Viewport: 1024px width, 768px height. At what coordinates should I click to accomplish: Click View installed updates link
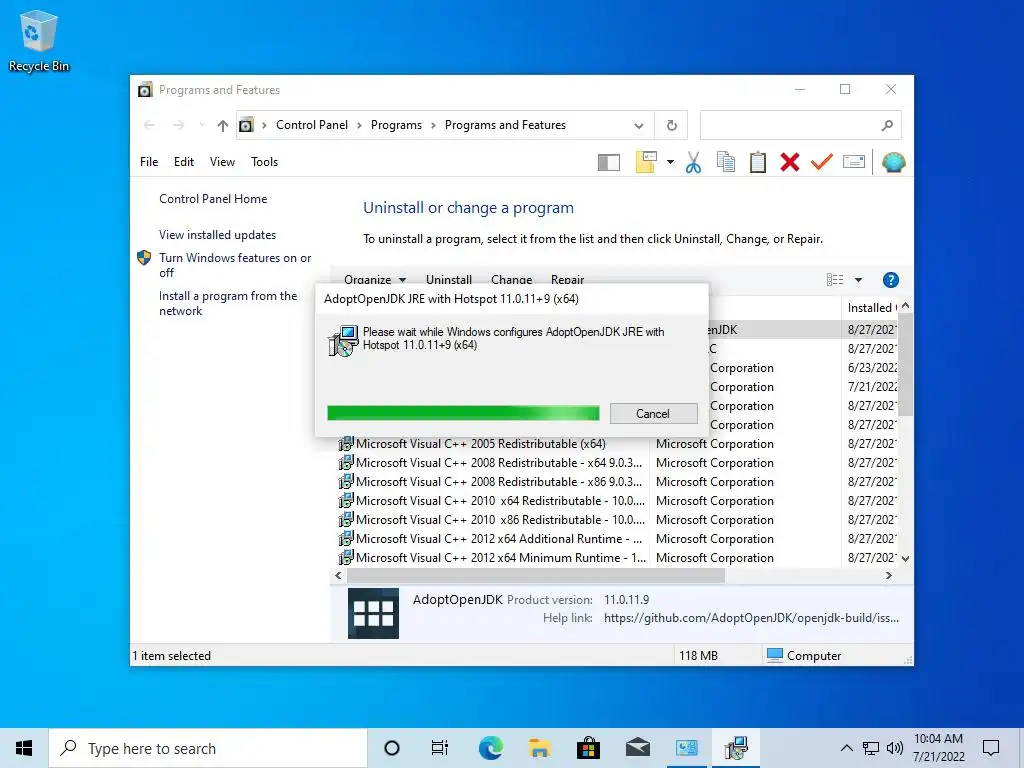217,234
